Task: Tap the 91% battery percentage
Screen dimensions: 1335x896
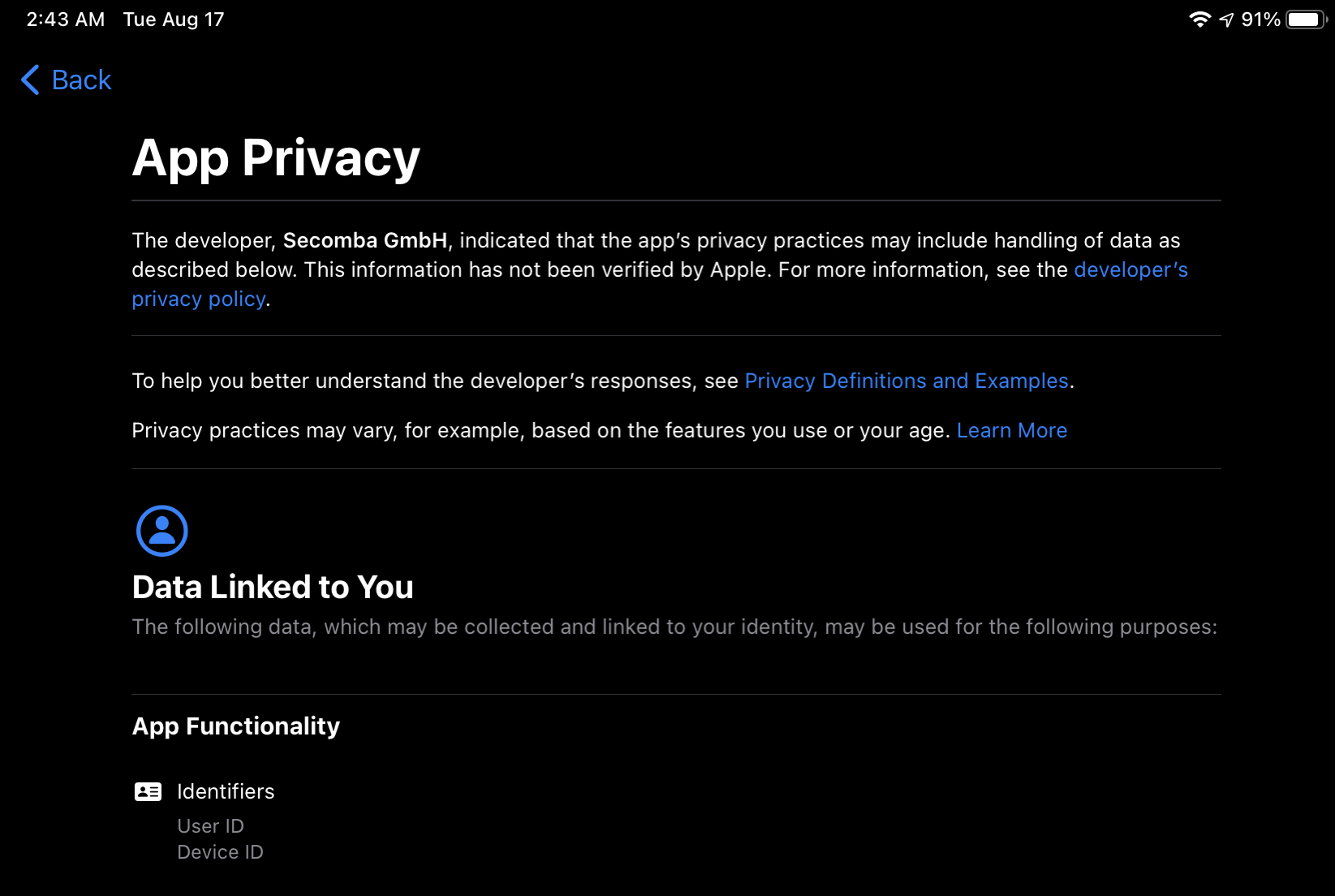Action: click(1260, 19)
